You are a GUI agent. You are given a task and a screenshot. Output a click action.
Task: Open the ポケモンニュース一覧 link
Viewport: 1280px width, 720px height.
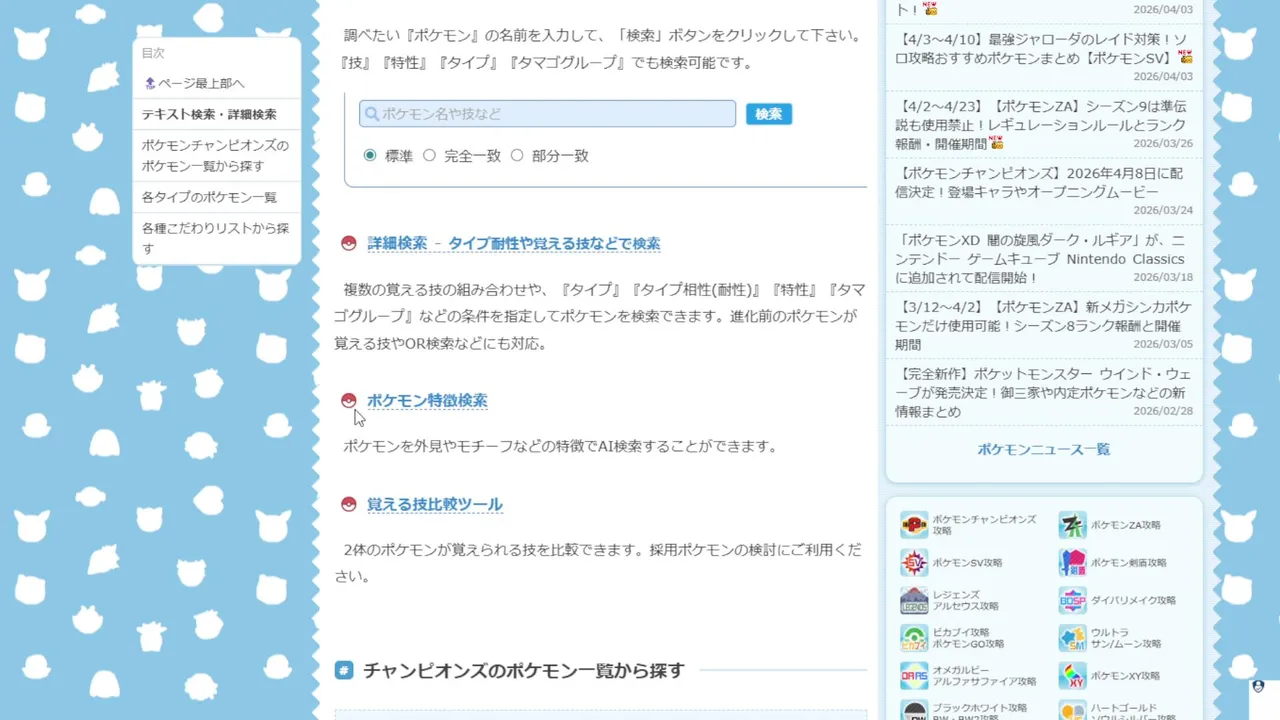click(1044, 449)
